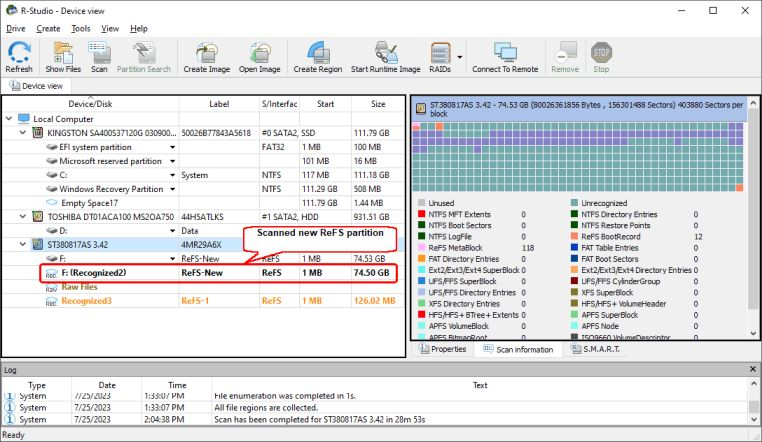762x442 pixels.
Task: Click Start Runtime Image icon
Action: [x=385, y=57]
